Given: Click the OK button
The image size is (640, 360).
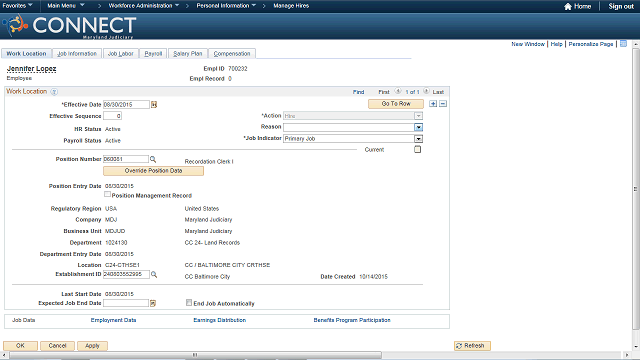Looking at the screenshot, I should (x=20, y=346).
